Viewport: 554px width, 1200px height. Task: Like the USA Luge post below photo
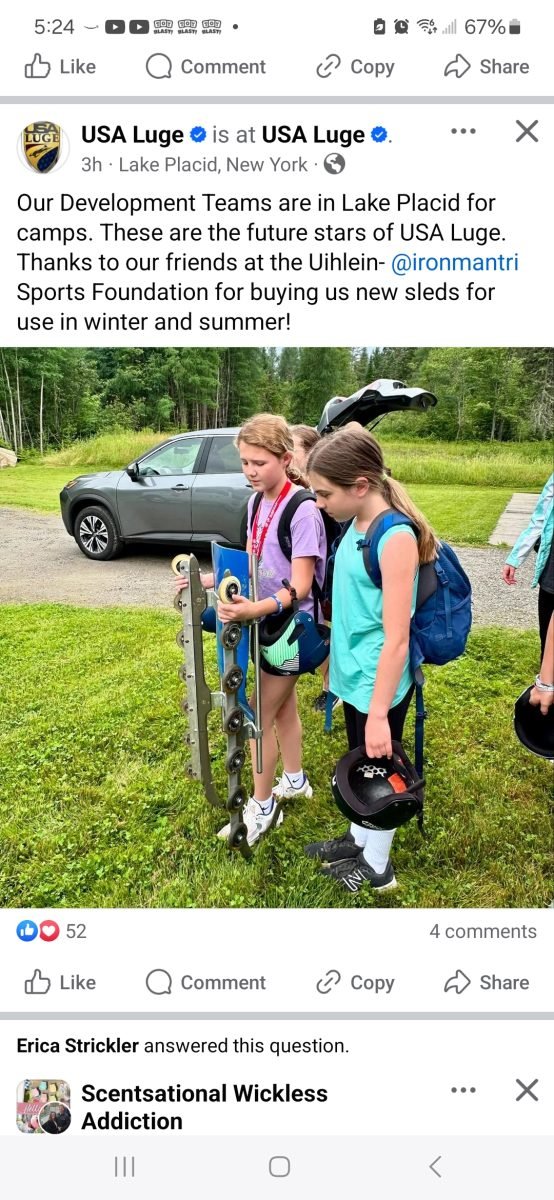[x=60, y=982]
